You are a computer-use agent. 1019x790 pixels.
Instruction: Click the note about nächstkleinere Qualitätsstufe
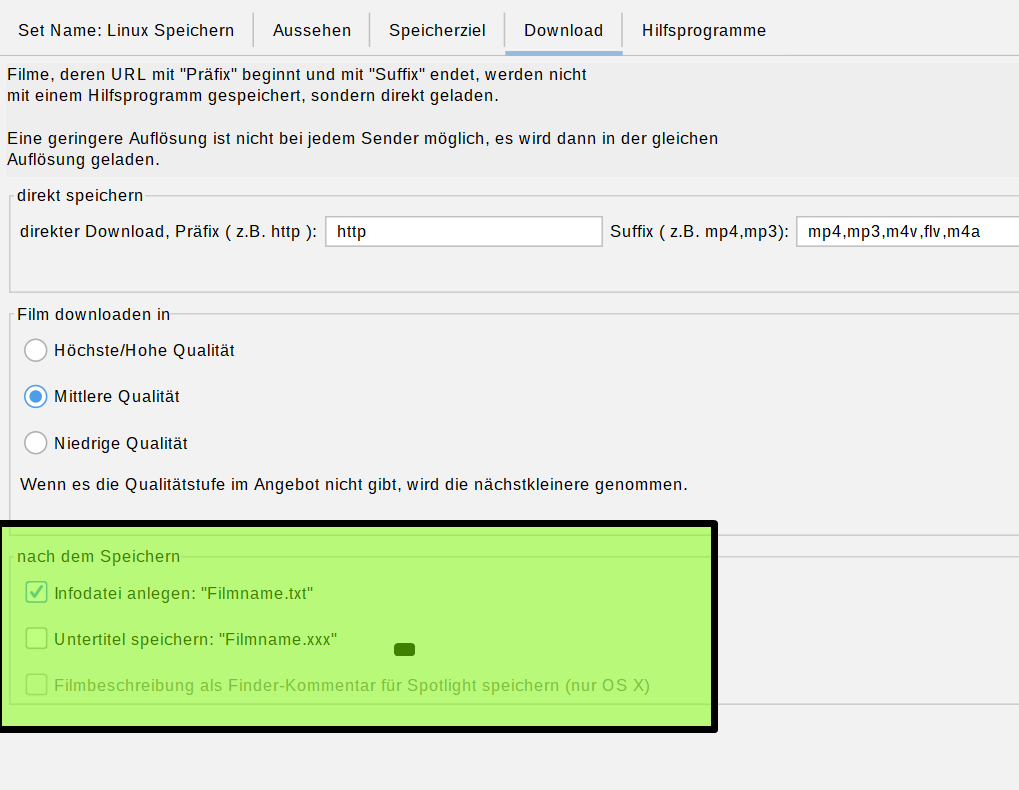(x=353, y=485)
